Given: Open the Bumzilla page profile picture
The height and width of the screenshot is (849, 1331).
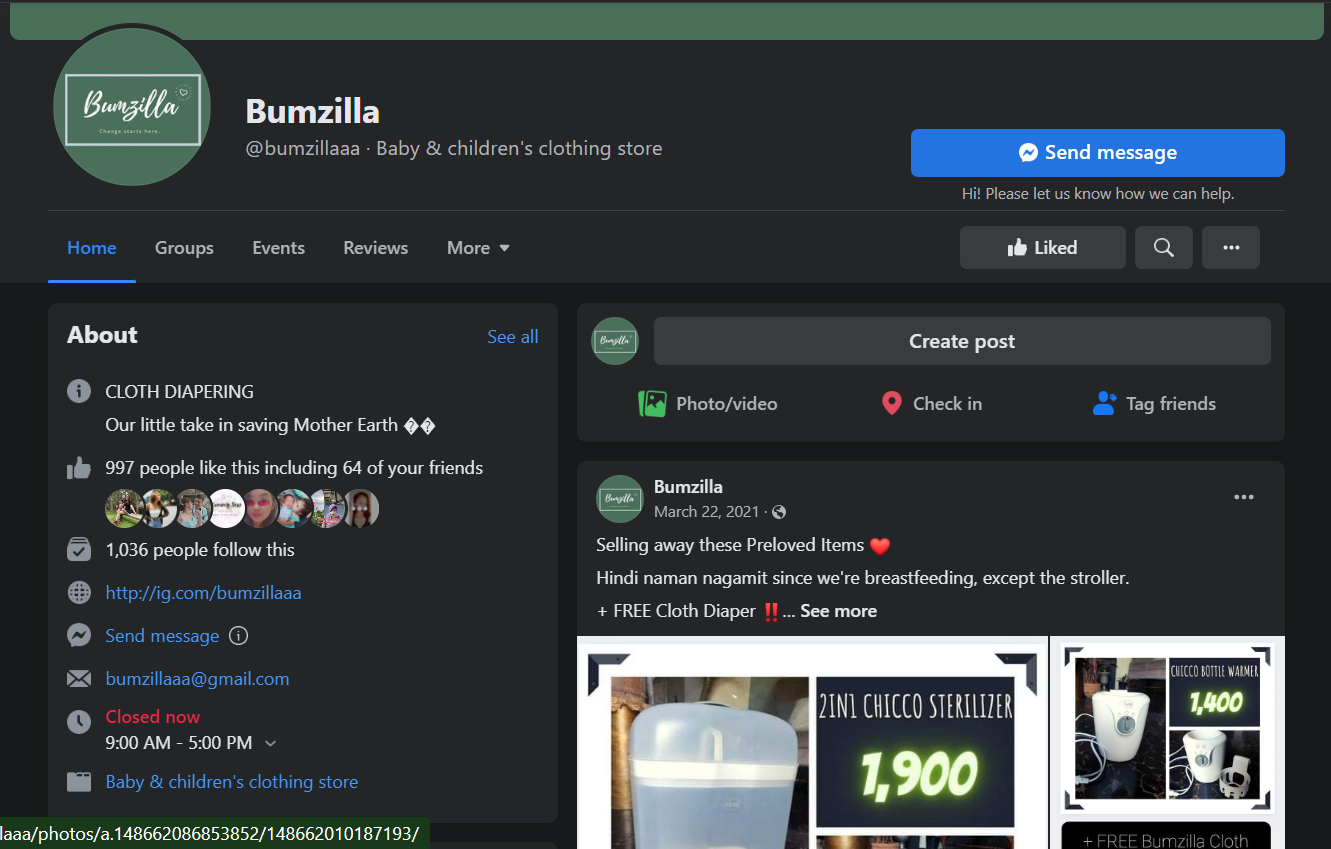Looking at the screenshot, I should click(x=132, y=108).
